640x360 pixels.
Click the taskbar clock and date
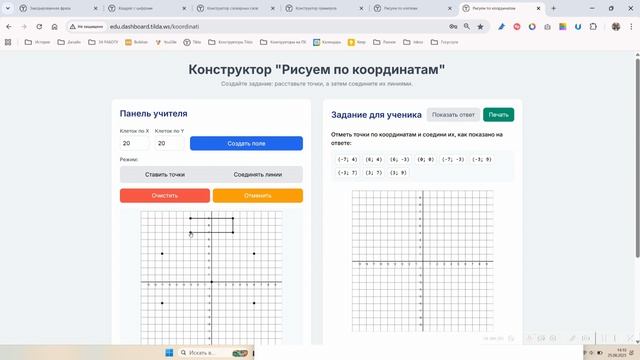coord(618,353)
